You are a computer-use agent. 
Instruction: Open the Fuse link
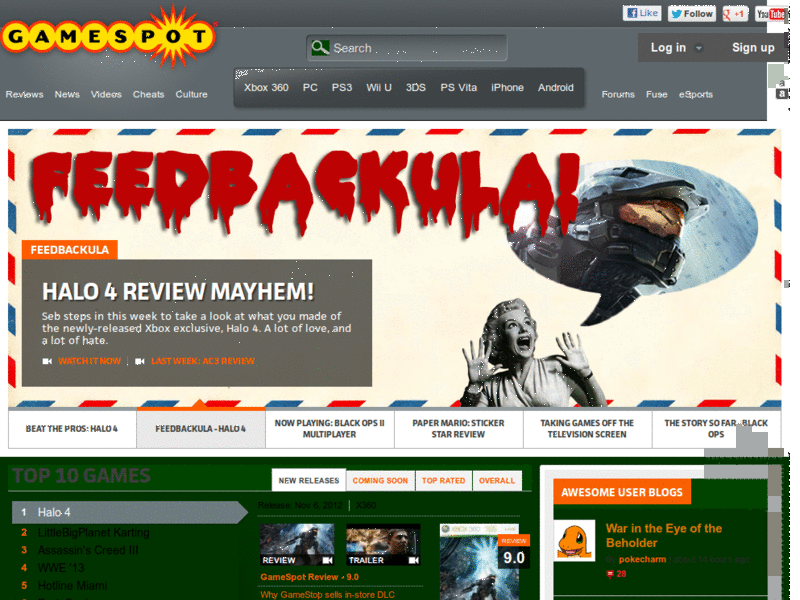(657, 94)
